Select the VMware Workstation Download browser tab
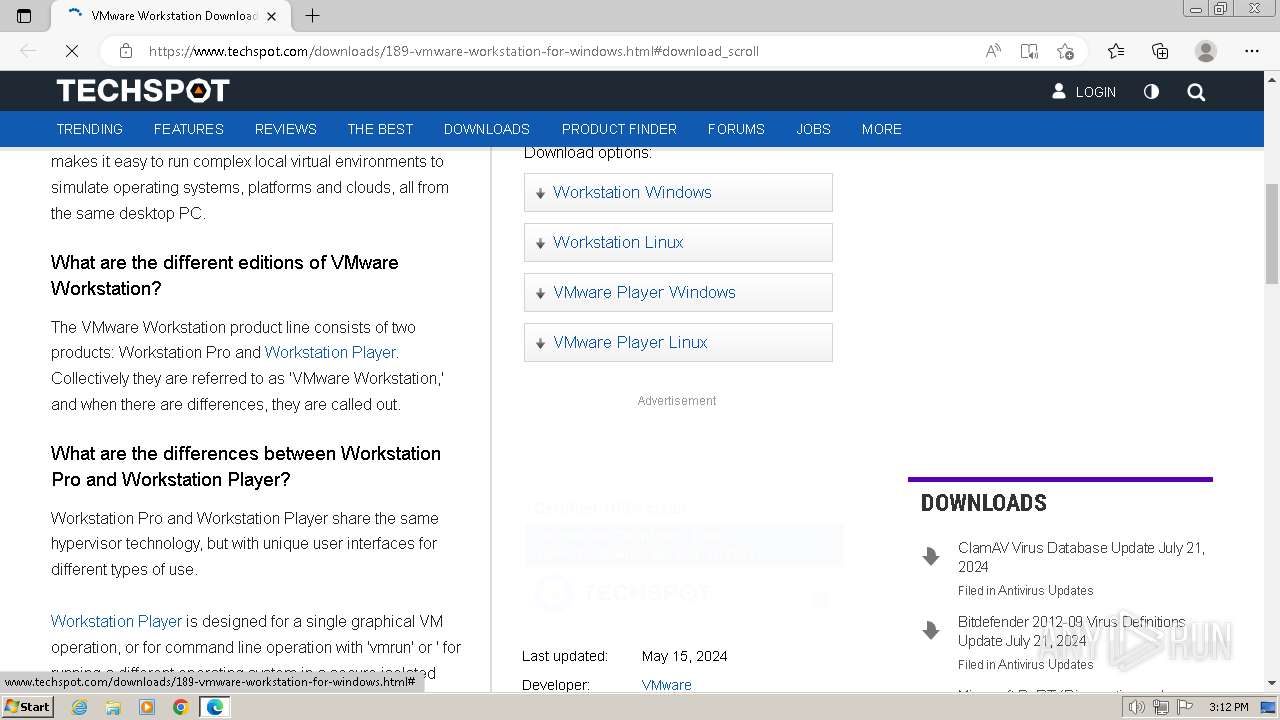This screenshot has height=720, width=1280. [x=170, y=15]
